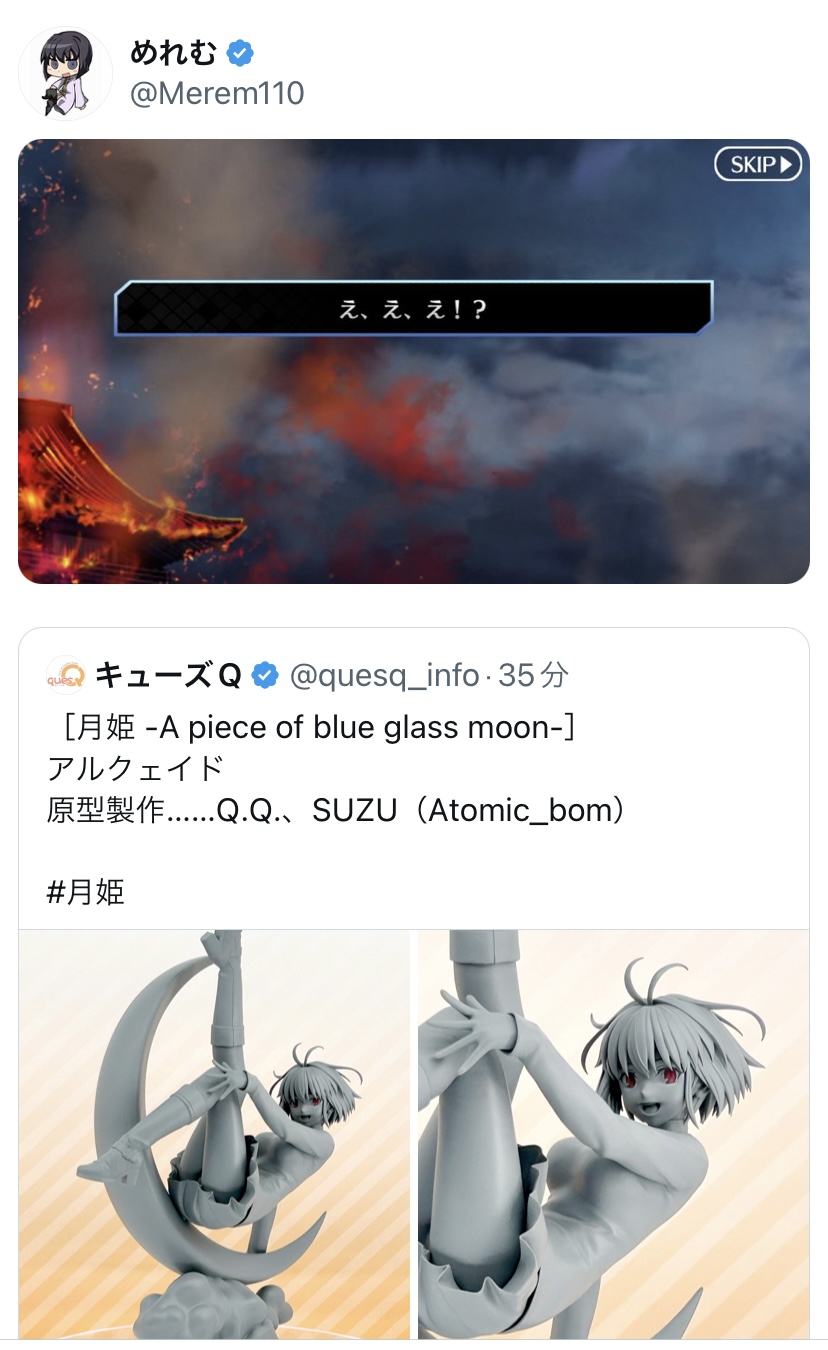
Task: Open the @quesq_info handle
Action: 384,676
